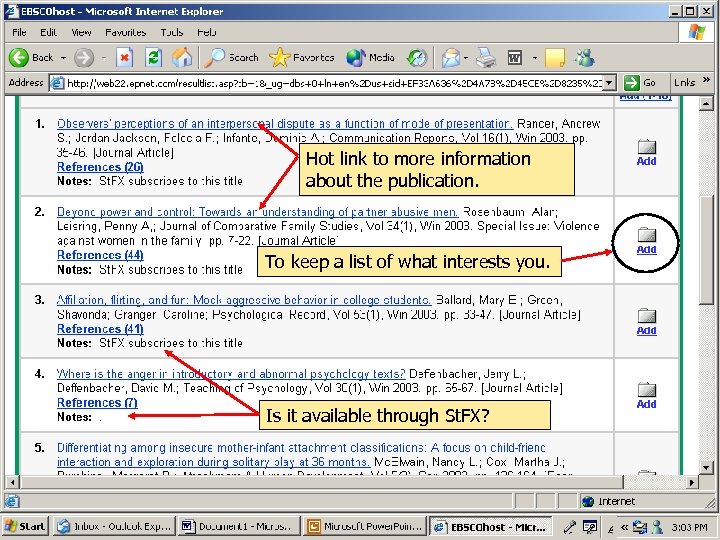Click the horizontal scrollbar left arrow

(x=12, y=482)
